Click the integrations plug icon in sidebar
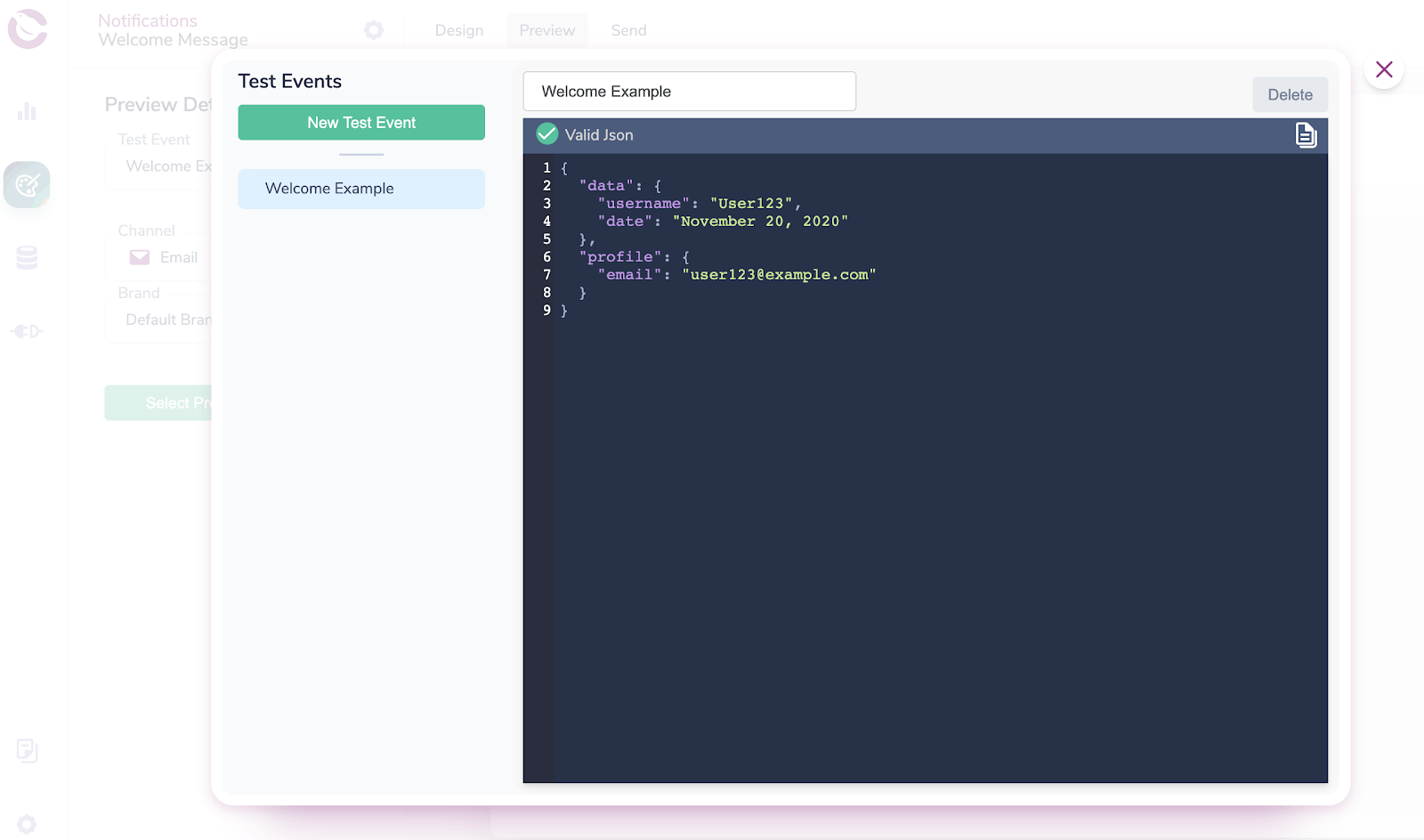The height and width of the screenshot is (840, 1424). [27, 330]
